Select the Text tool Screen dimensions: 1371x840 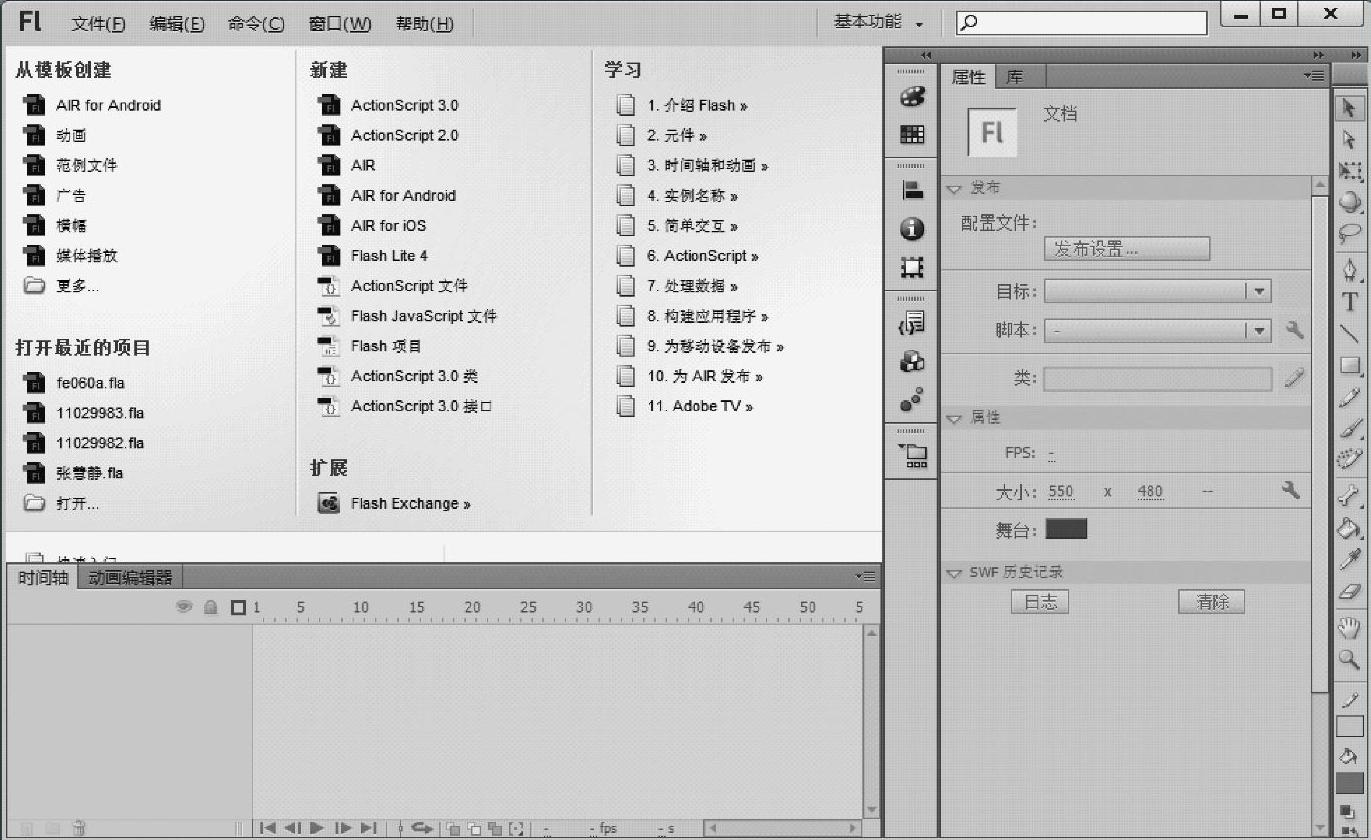(1349, 302)
